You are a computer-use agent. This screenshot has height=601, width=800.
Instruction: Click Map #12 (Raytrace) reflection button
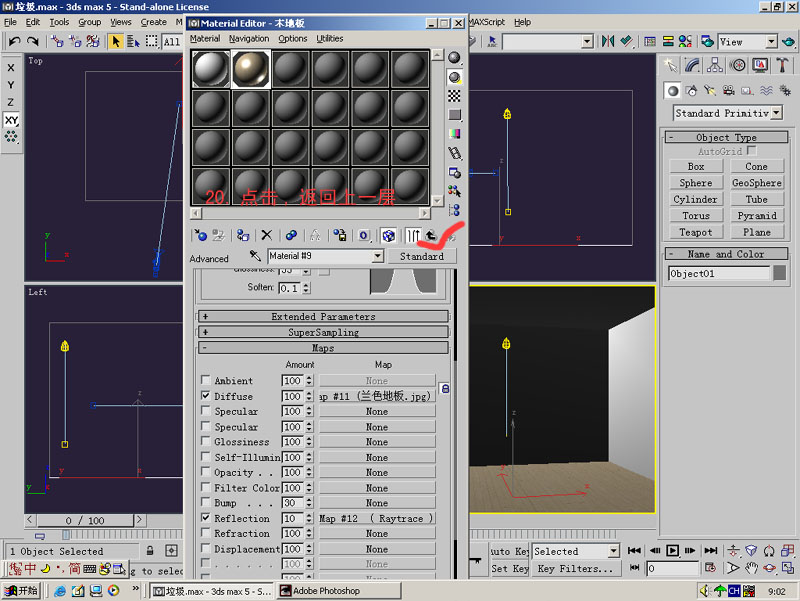[x=377, y=518]
